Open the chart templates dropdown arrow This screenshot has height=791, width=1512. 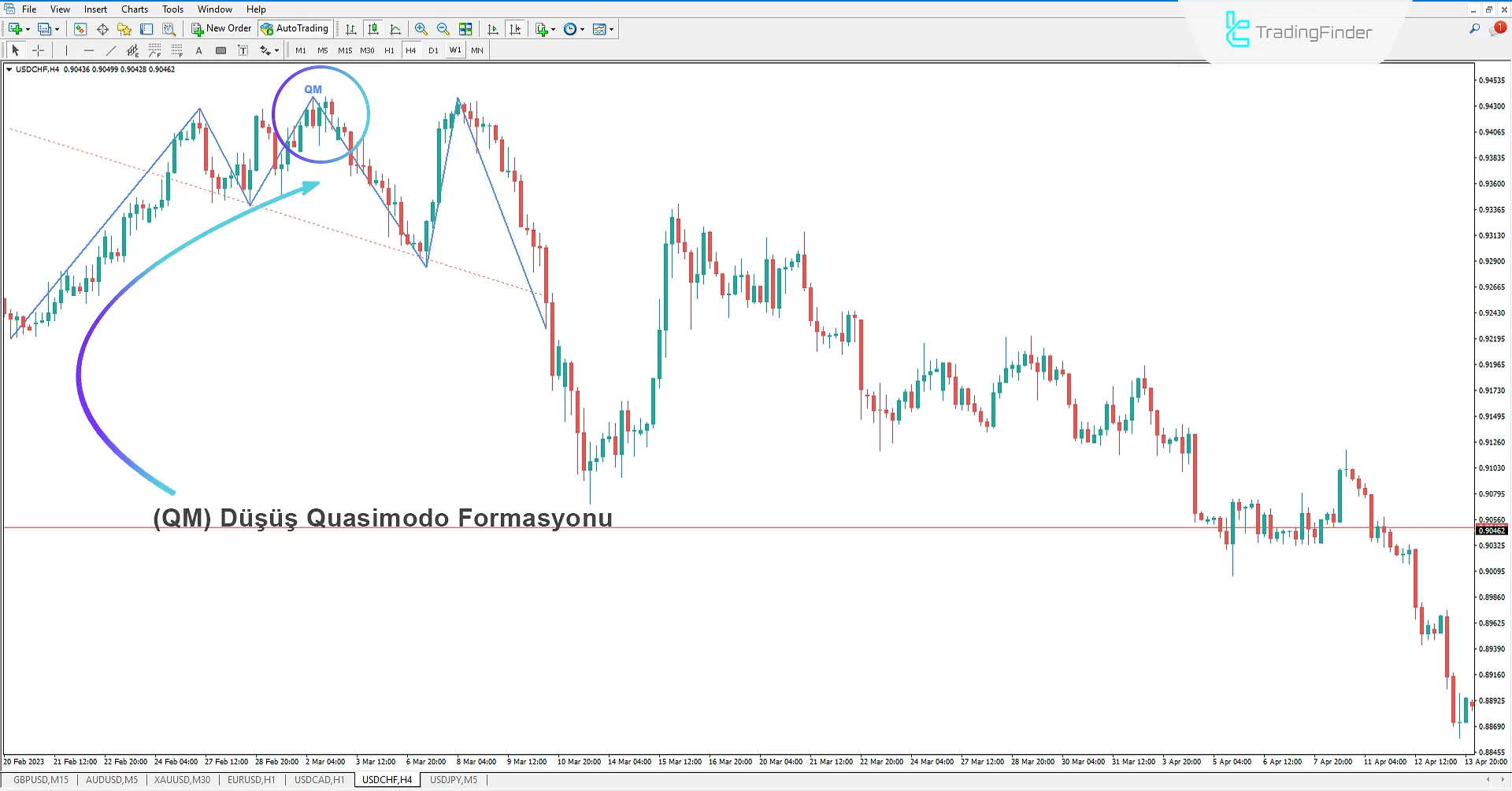611,29
